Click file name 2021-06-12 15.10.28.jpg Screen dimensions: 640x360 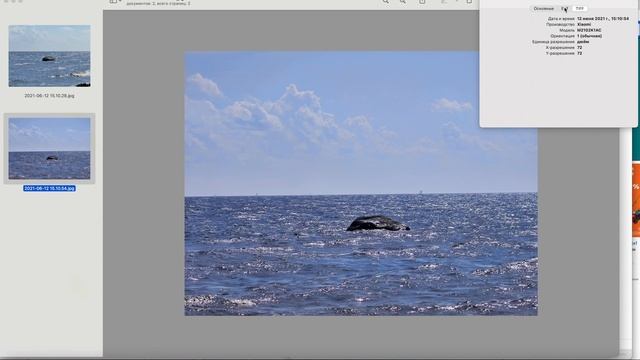pyautogui.click(x=49, y=96)
